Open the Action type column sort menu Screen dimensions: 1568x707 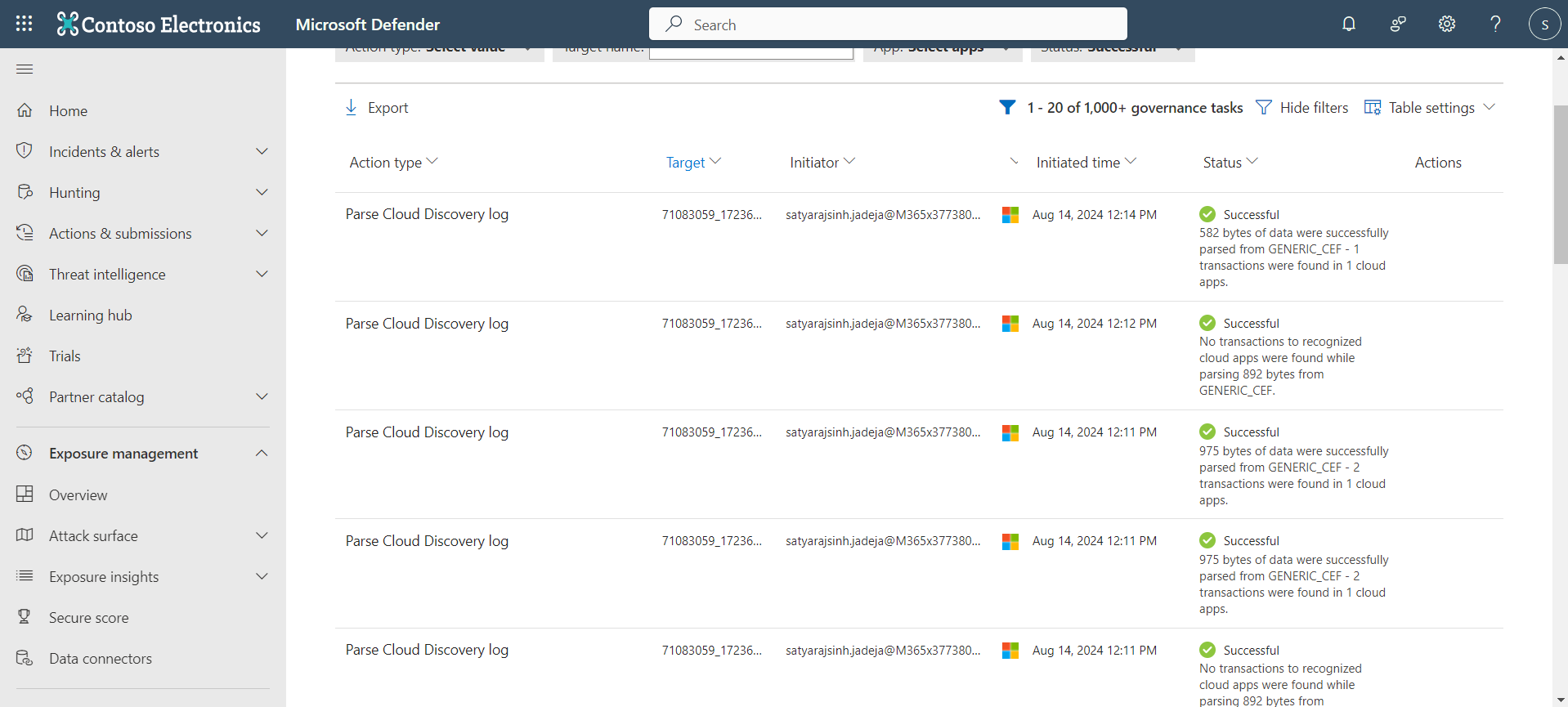coord(432,161)
